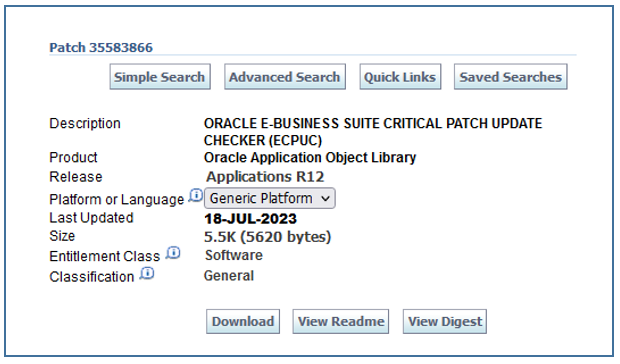Go to Saved Searches
This screenshot has width=620, height=364.
pyautogui.click(x=510, y=77)
